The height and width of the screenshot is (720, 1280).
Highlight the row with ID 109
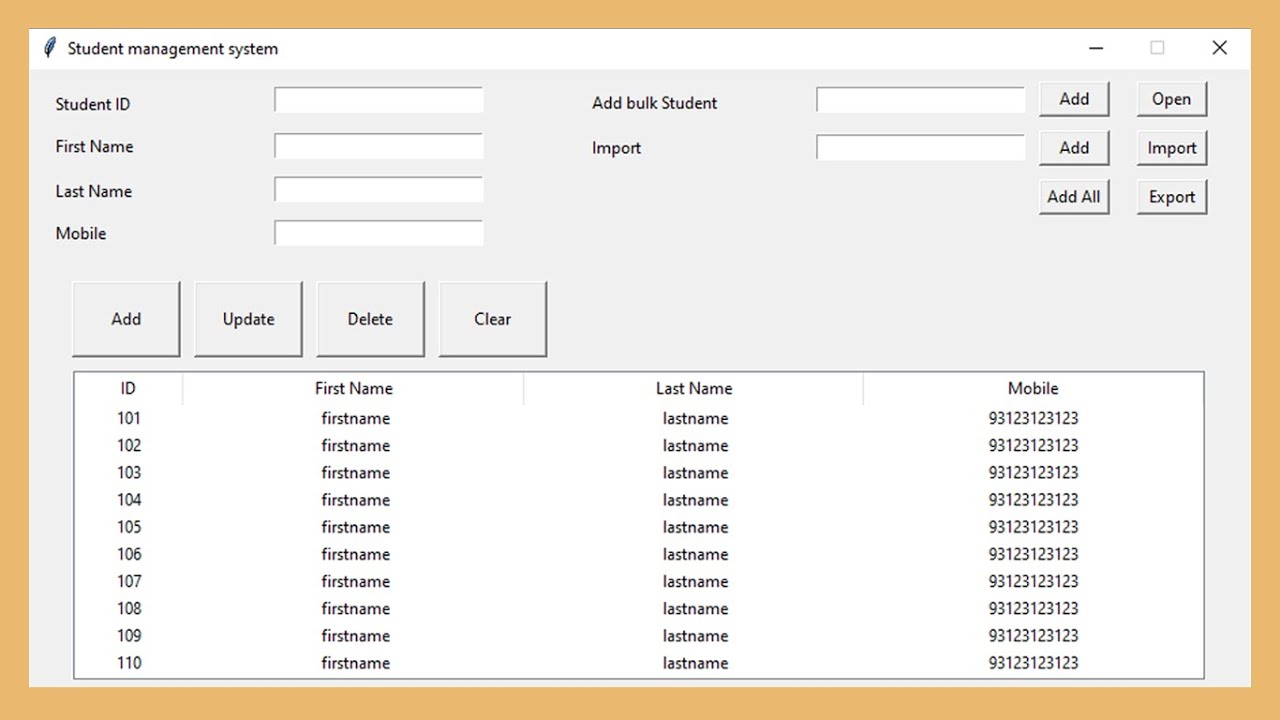pyautogui.click(x=639, y=635)
